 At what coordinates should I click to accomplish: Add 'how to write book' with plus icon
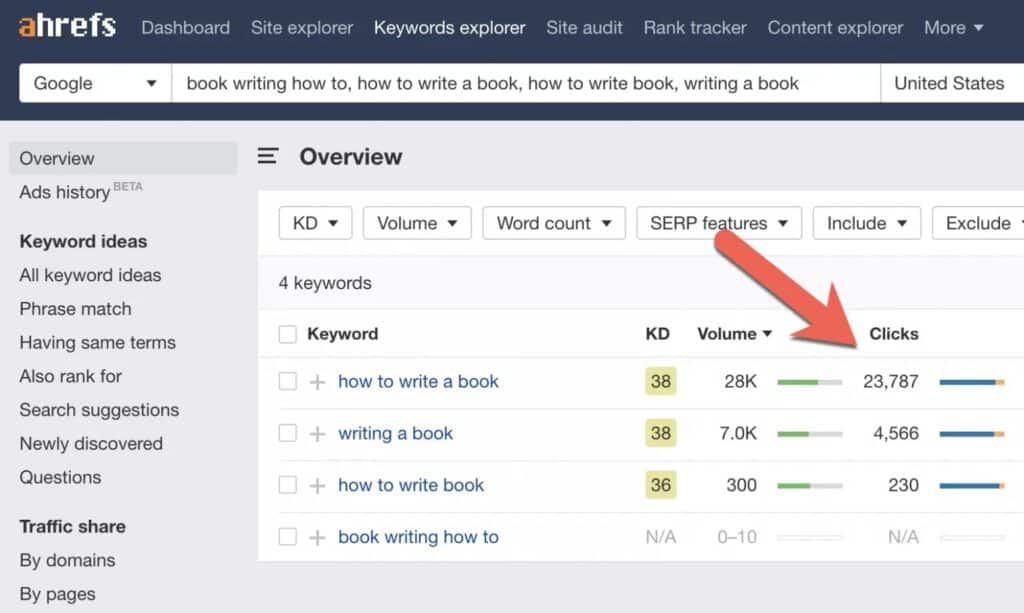pyautogui.click(x=317, y=485)
